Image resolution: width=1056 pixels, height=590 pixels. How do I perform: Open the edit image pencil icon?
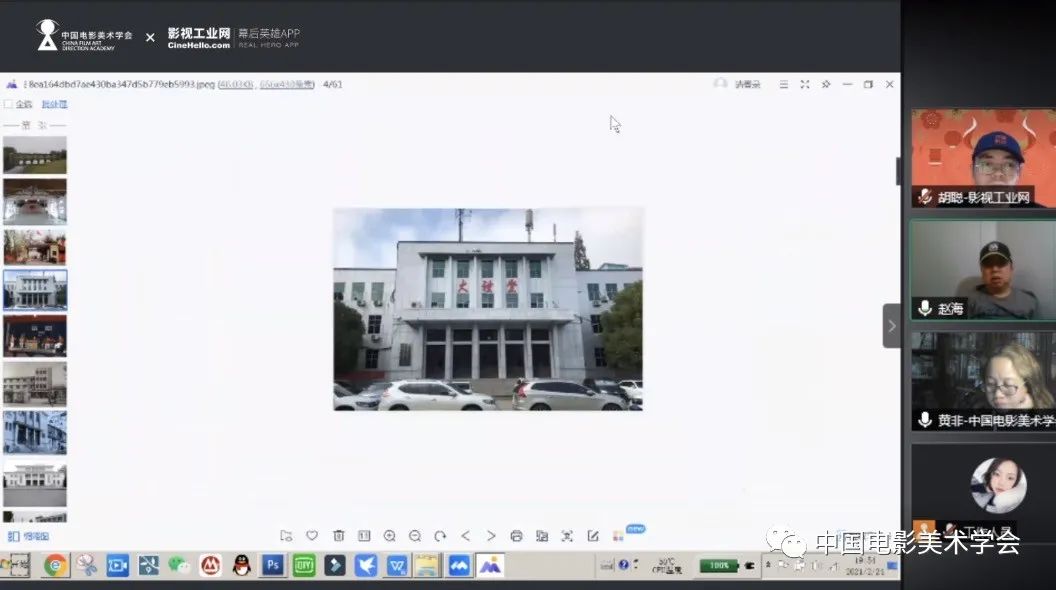[593, 536]
